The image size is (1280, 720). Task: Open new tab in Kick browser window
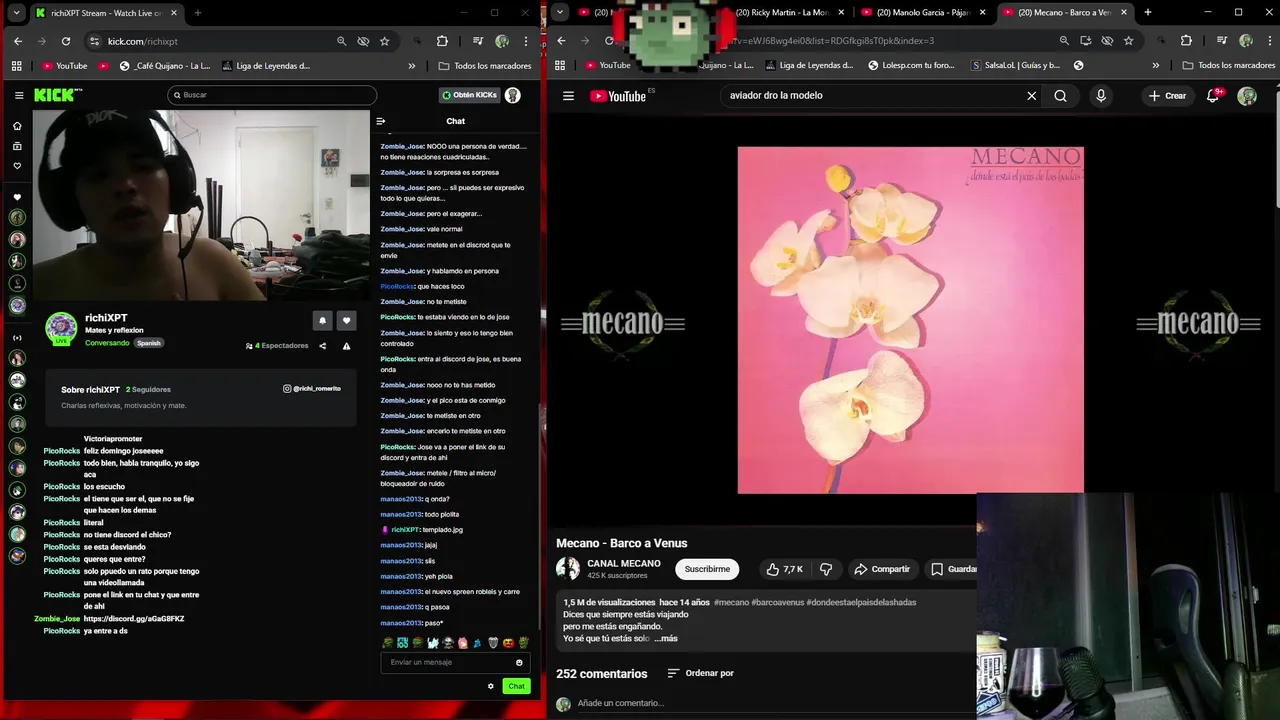tap(197, 12)
